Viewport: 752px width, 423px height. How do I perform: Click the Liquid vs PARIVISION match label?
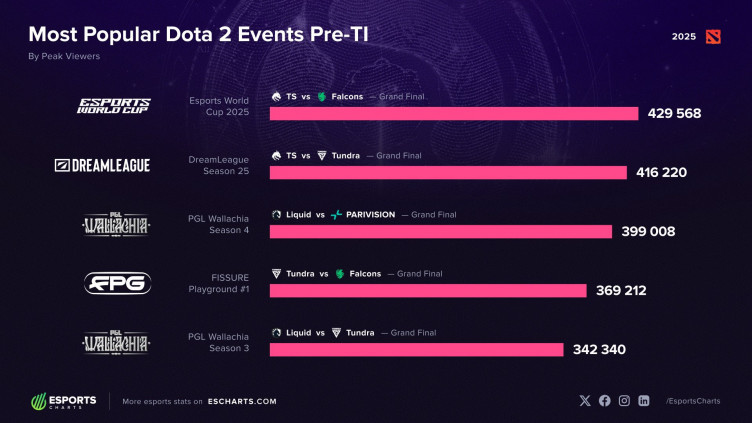pyautogui.click(x=334, y=214)
